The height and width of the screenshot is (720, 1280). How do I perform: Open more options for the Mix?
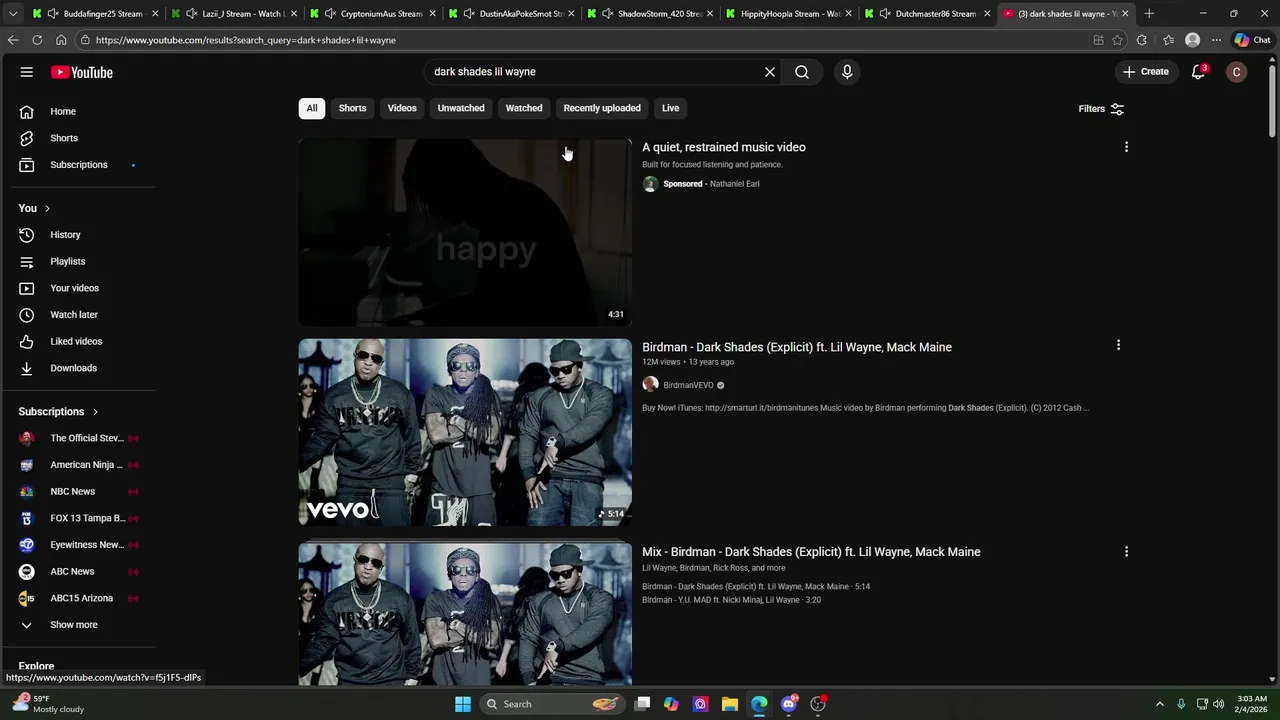pyautogui.click(x=1126, y=551)
